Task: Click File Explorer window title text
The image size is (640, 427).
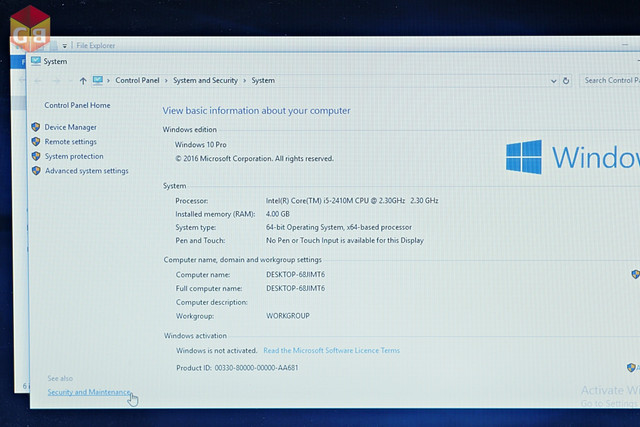Action: tap(96, 46)
